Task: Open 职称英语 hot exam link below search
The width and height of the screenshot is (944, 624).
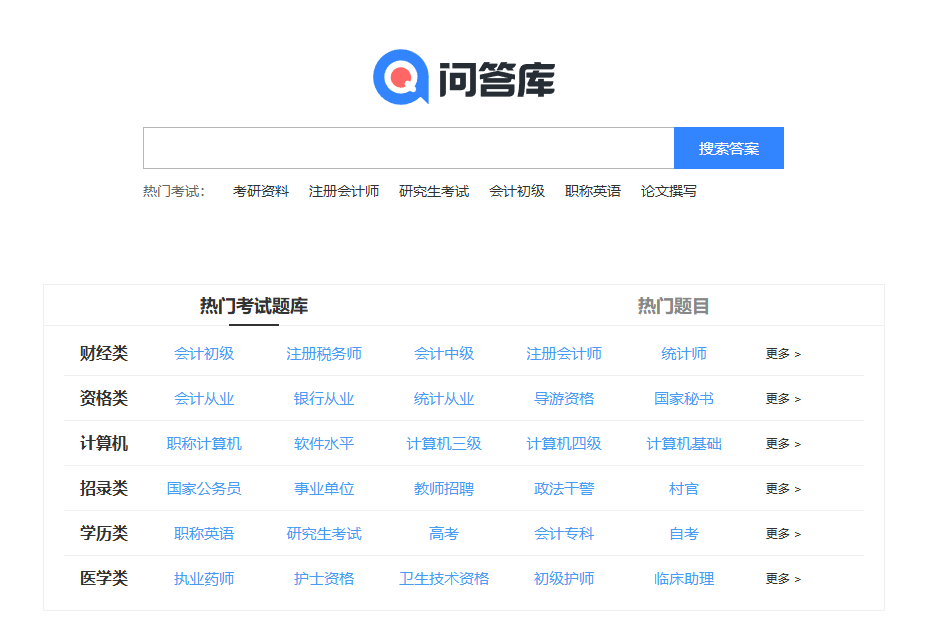Action: coord(593,192)
